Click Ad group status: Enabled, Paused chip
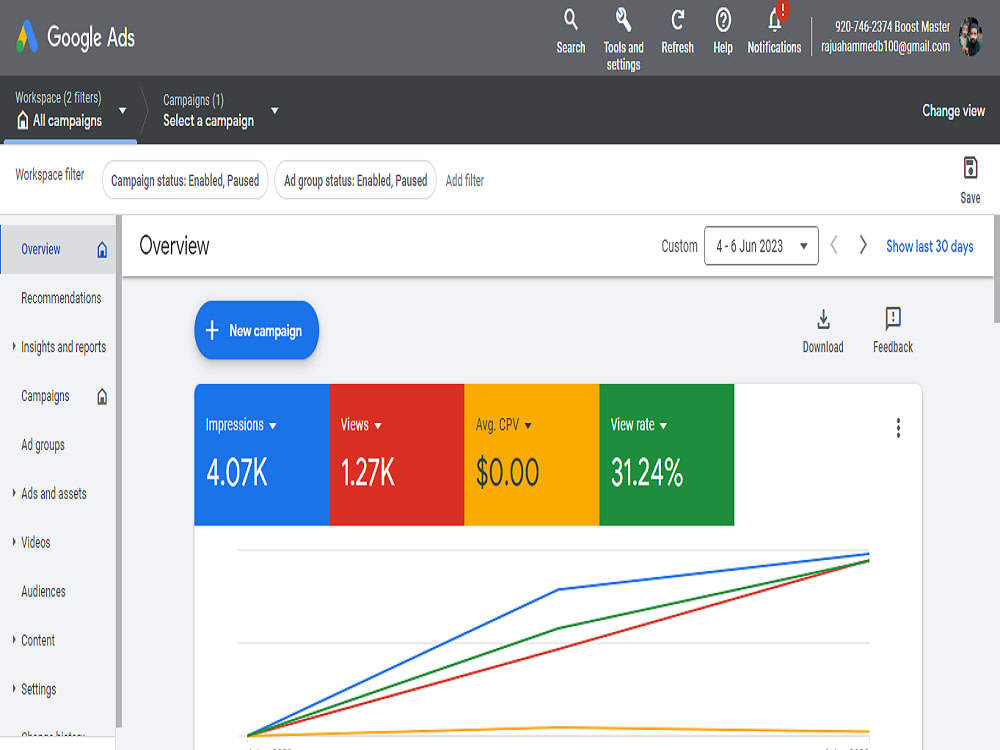 pos(355,180)
